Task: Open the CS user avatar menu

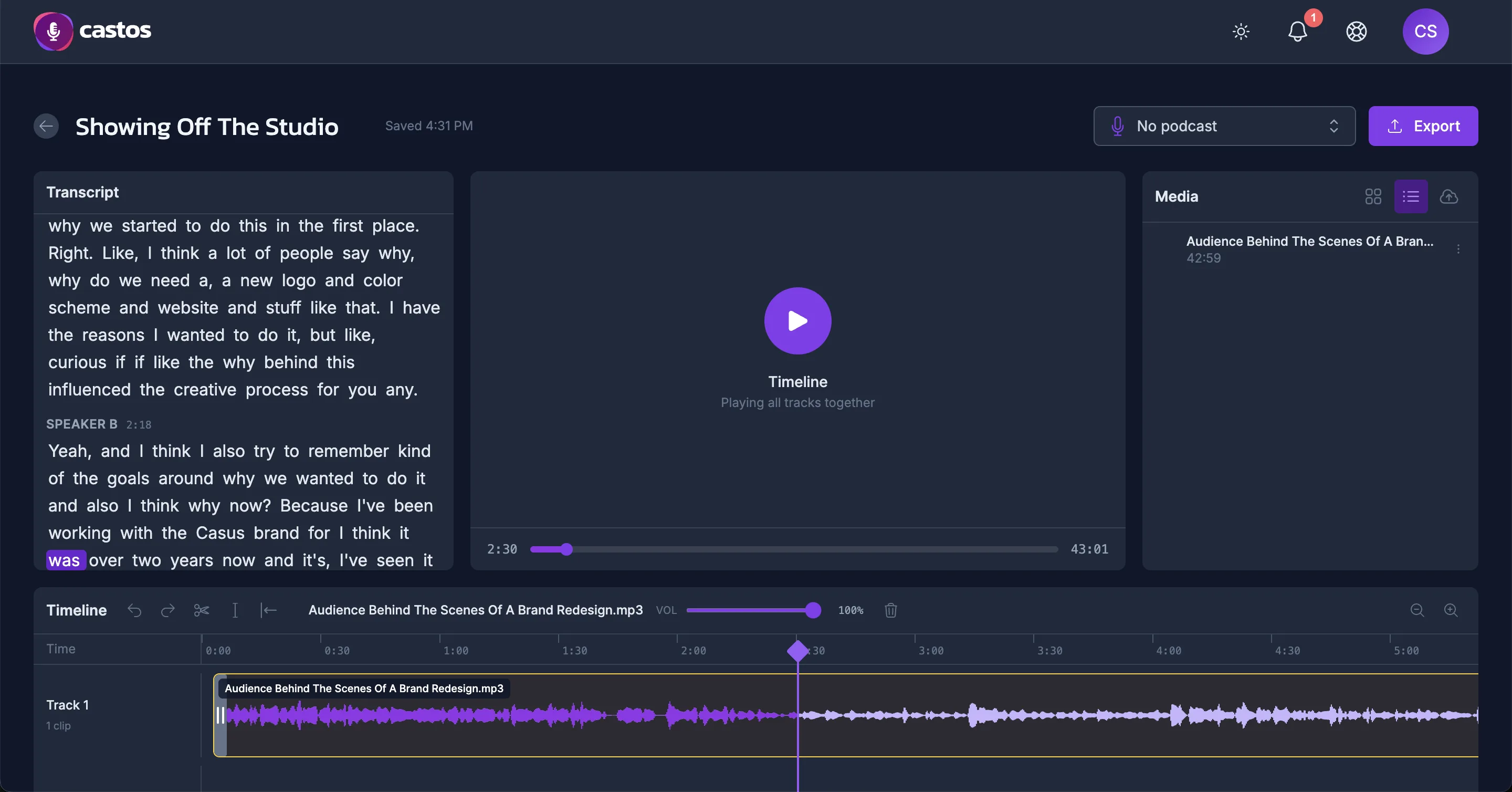Action: click(x=1426, y=31)
